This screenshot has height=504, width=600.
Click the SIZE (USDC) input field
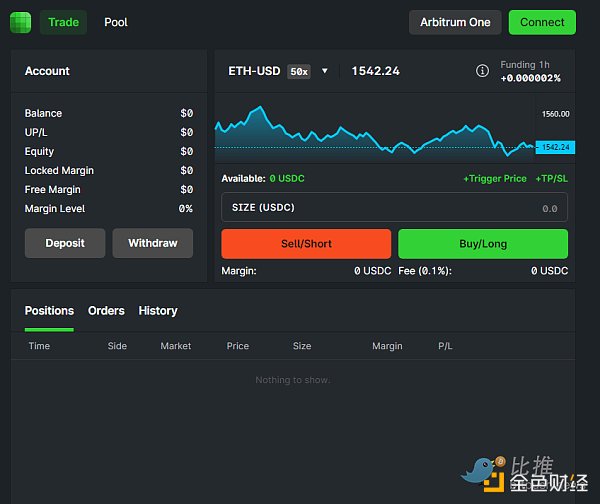click(x=394, y=207)
